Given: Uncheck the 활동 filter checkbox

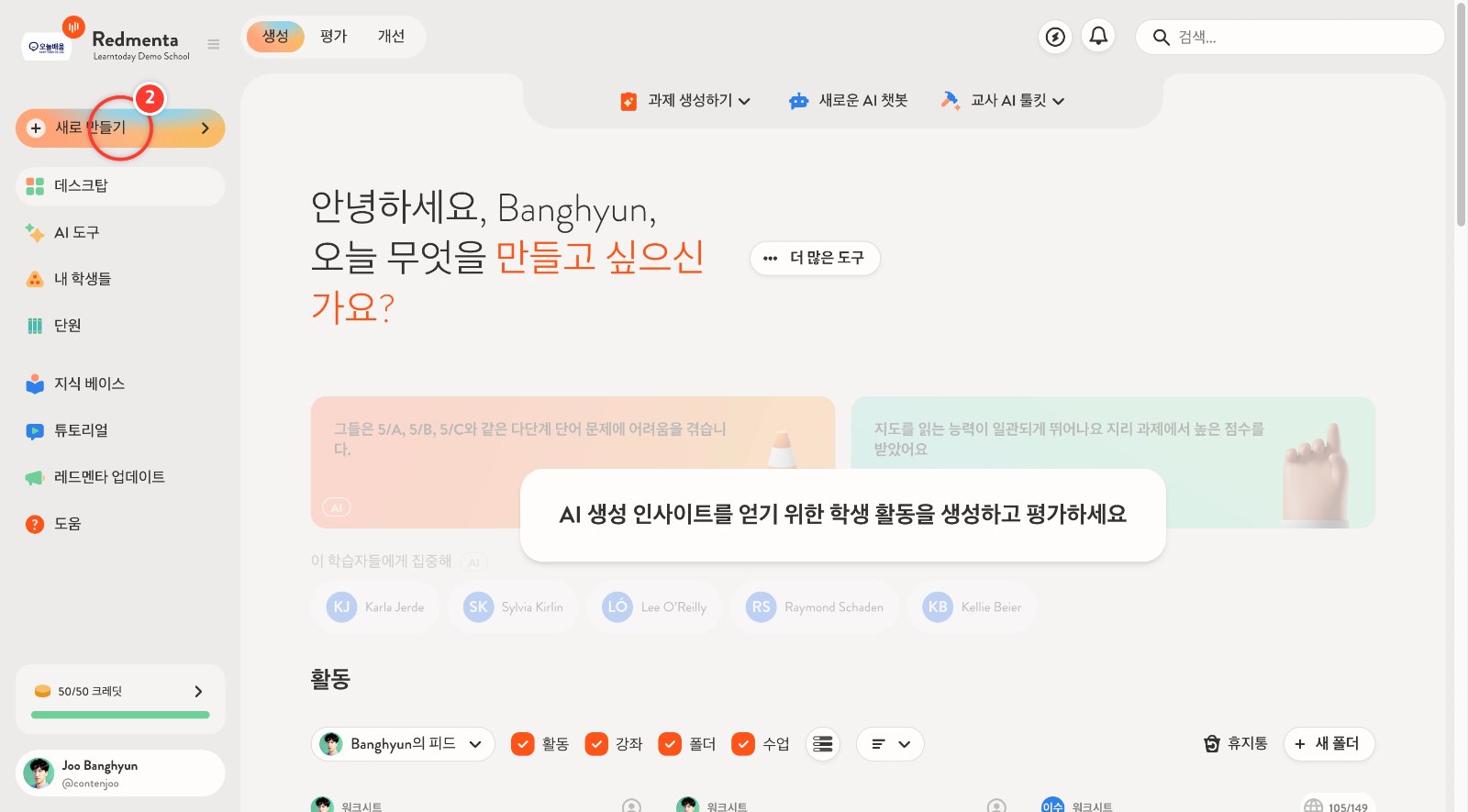Looking at the screenshot, I should coord(523,744).
